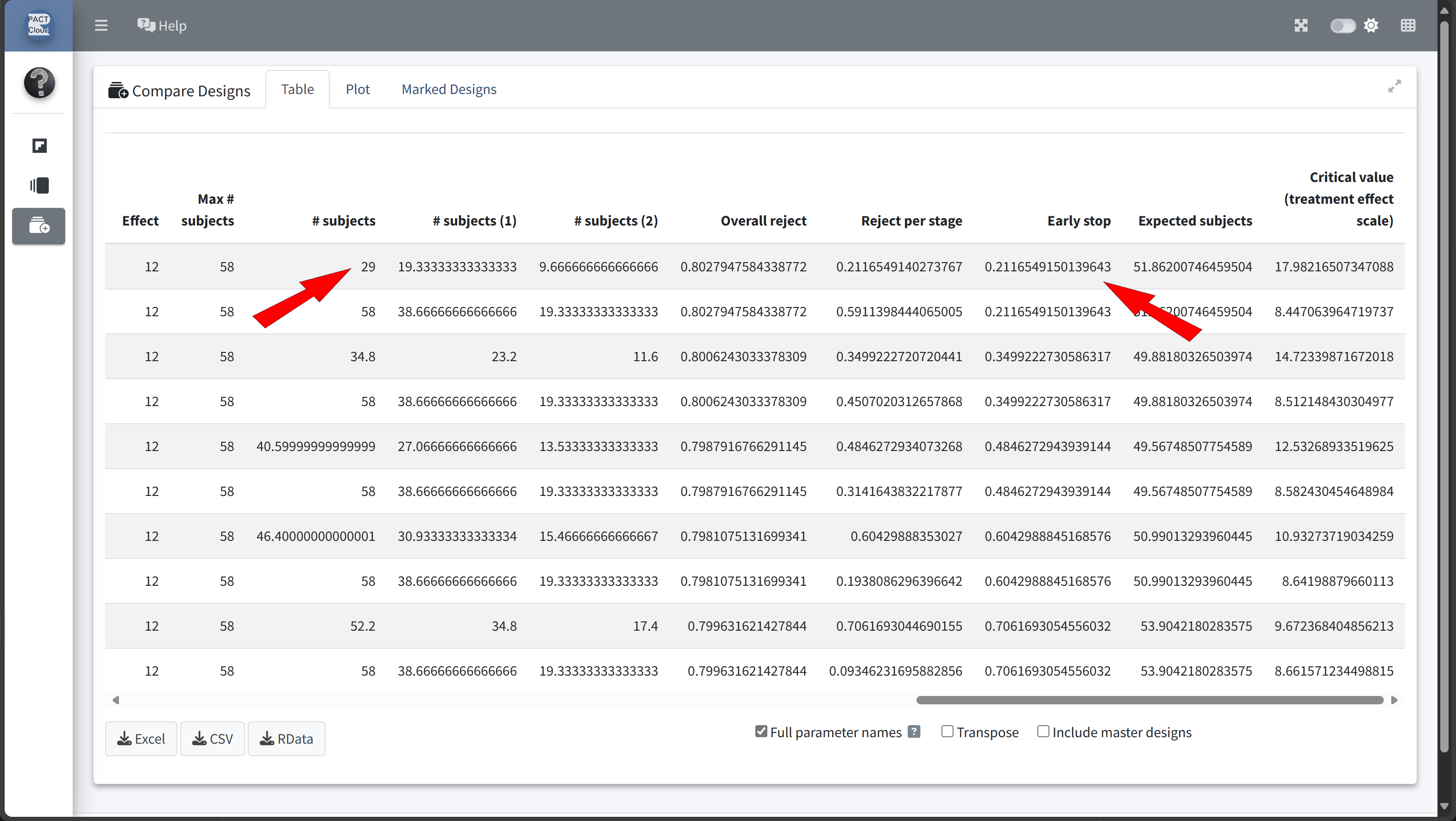This screenshot has width=1456, height=821.
Task: Open the gear settings icon
Action: coord(1371,25)
